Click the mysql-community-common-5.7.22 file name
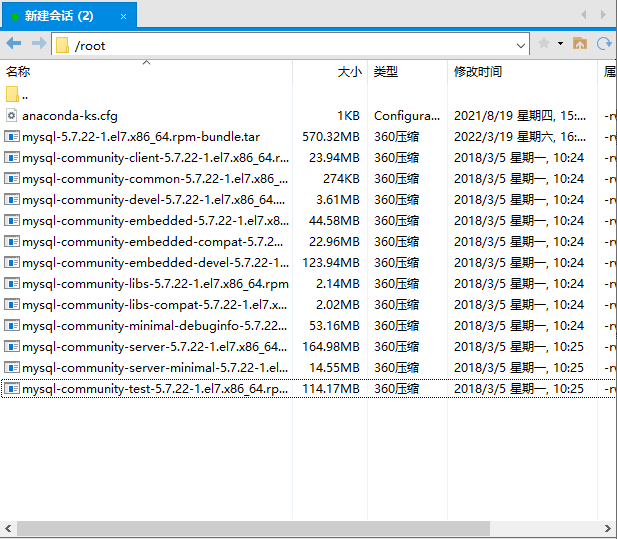The width and height of the screenshot is (617, 539). (x=155, y=179)
